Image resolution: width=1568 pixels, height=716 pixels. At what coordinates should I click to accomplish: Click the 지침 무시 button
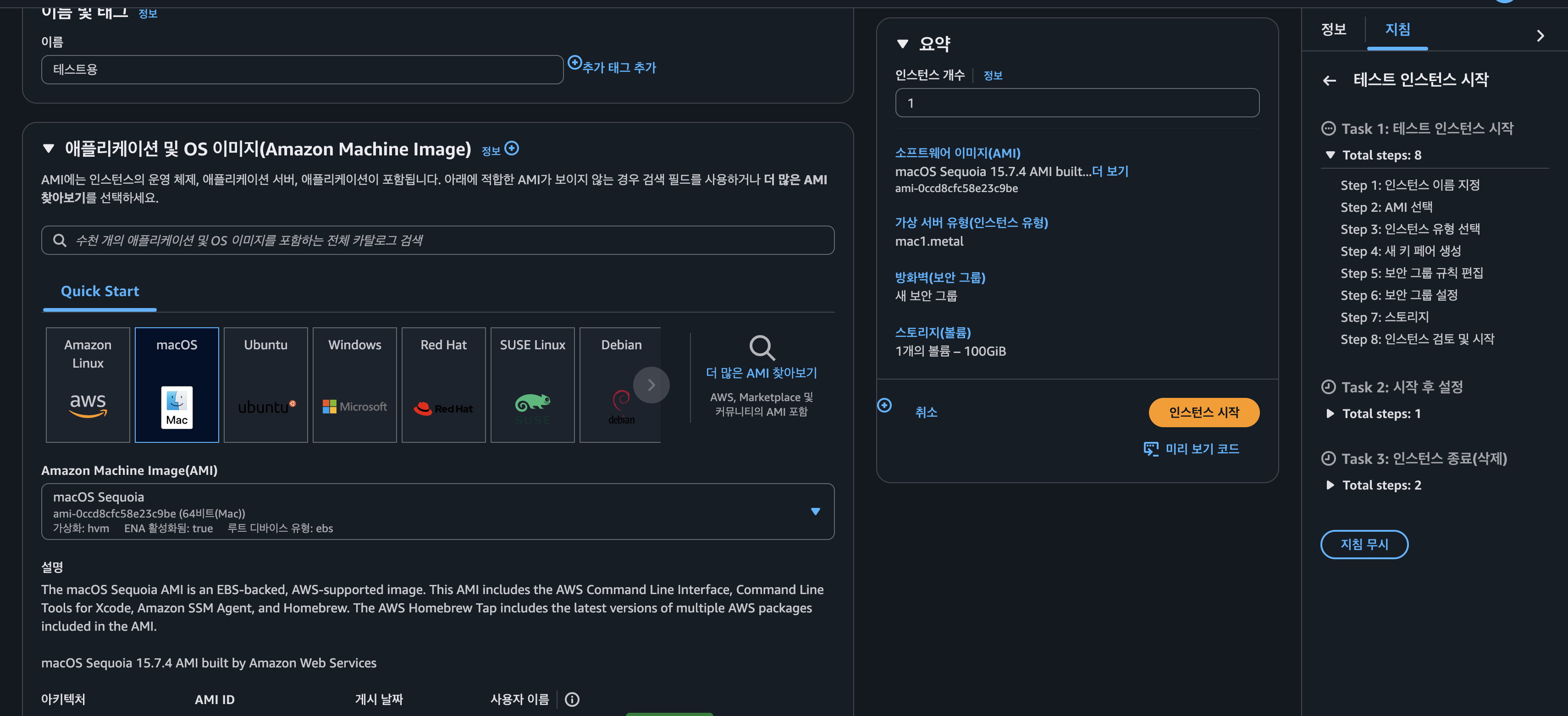1364,545
